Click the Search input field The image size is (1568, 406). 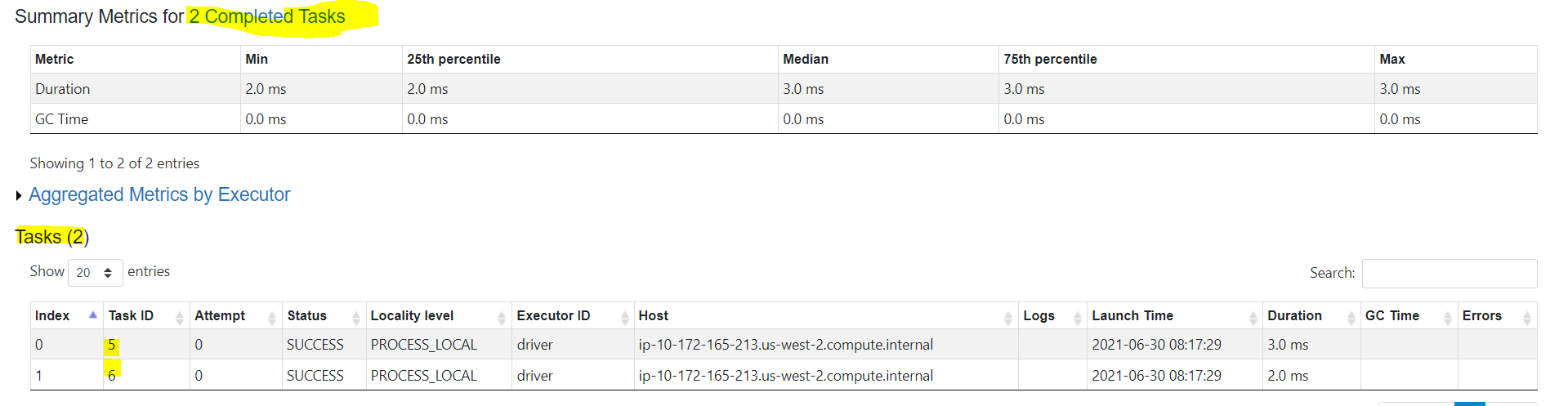pos(1449,274)
